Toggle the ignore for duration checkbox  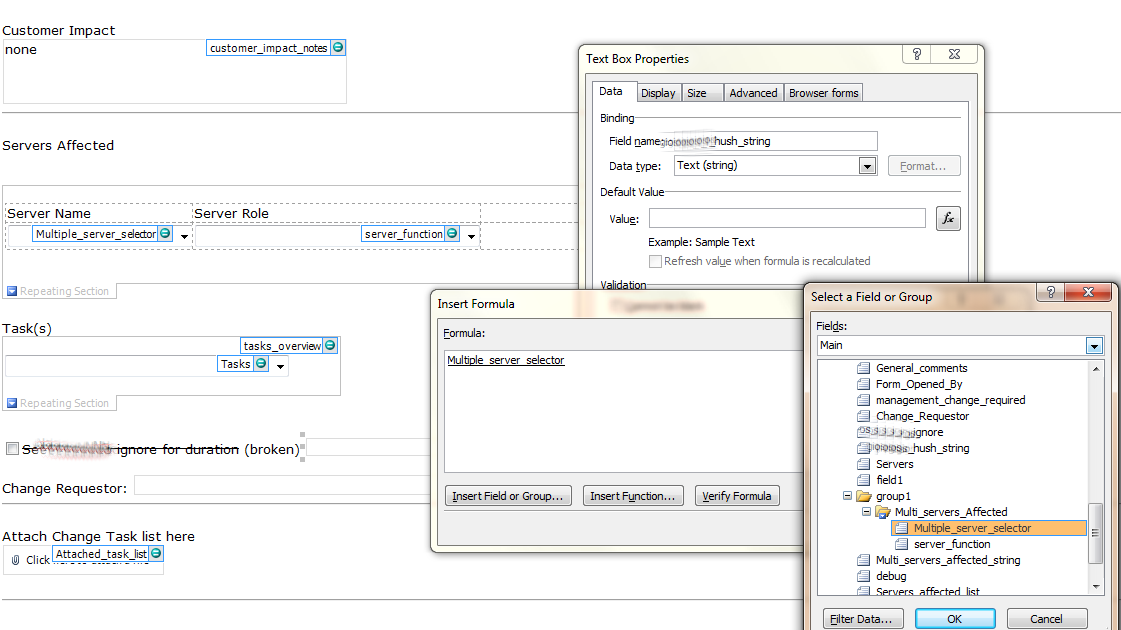pyautogui.click(x=13, y=448)
